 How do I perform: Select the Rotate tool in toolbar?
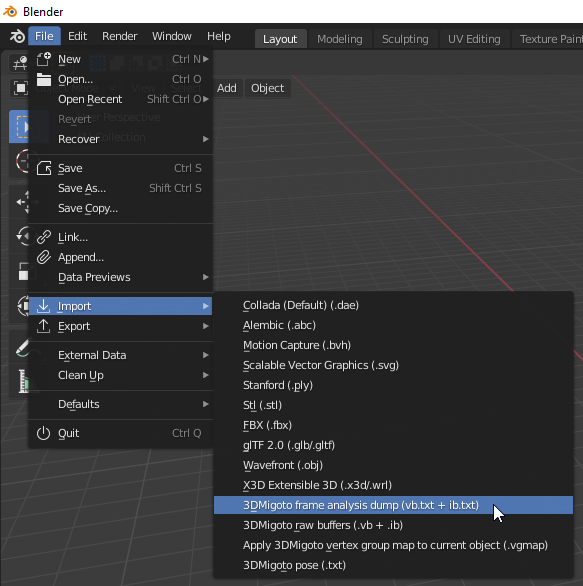(x=22, y=236)
